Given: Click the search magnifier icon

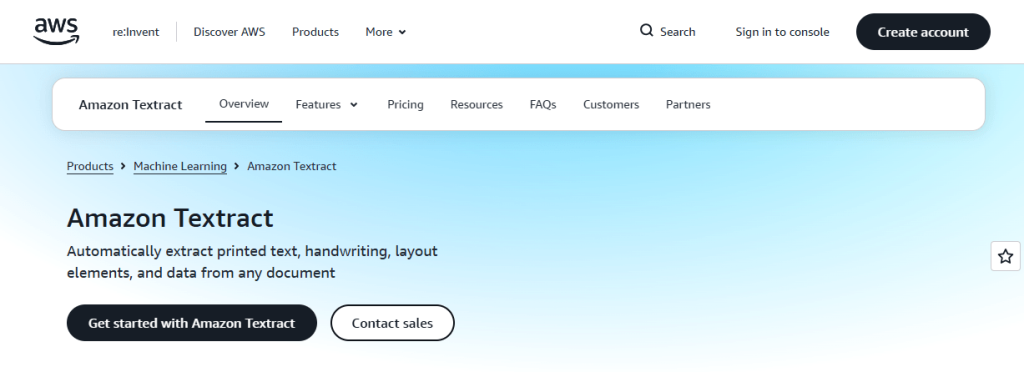Looking at the screenshot, I should (647, 31).
